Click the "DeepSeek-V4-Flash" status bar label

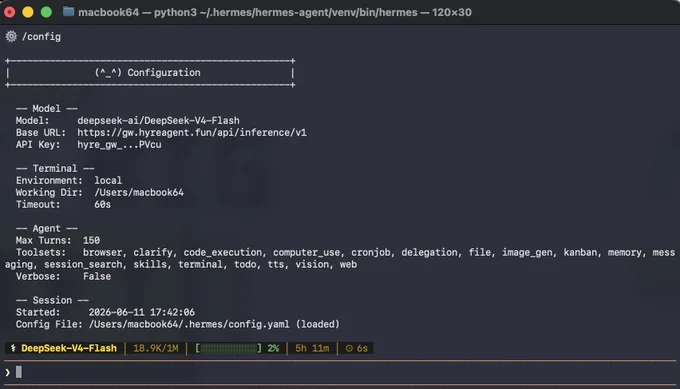tap(69, 348)
